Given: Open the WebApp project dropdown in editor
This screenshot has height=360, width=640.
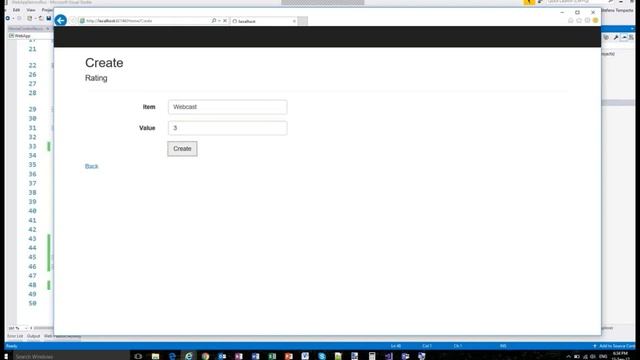Looking at the screenshot, I should pos(30,36).
